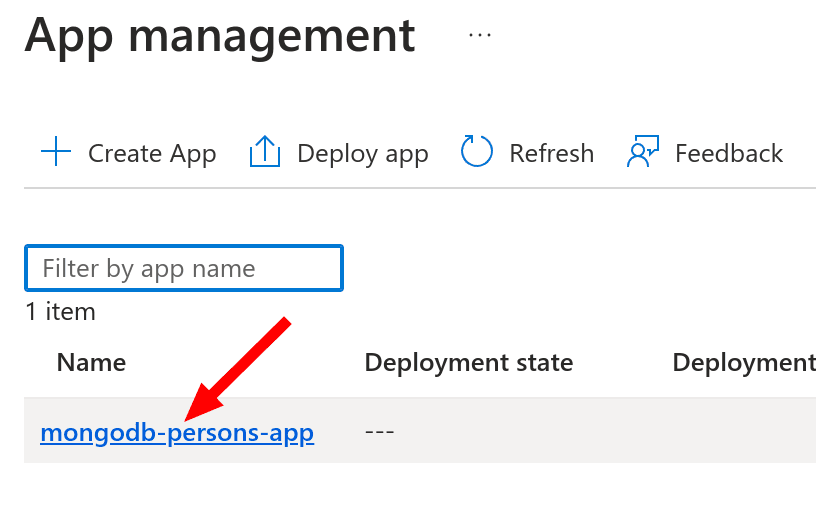Sort by the Name column header
This screenshot has height=518, width=816.
coord(91,362)
